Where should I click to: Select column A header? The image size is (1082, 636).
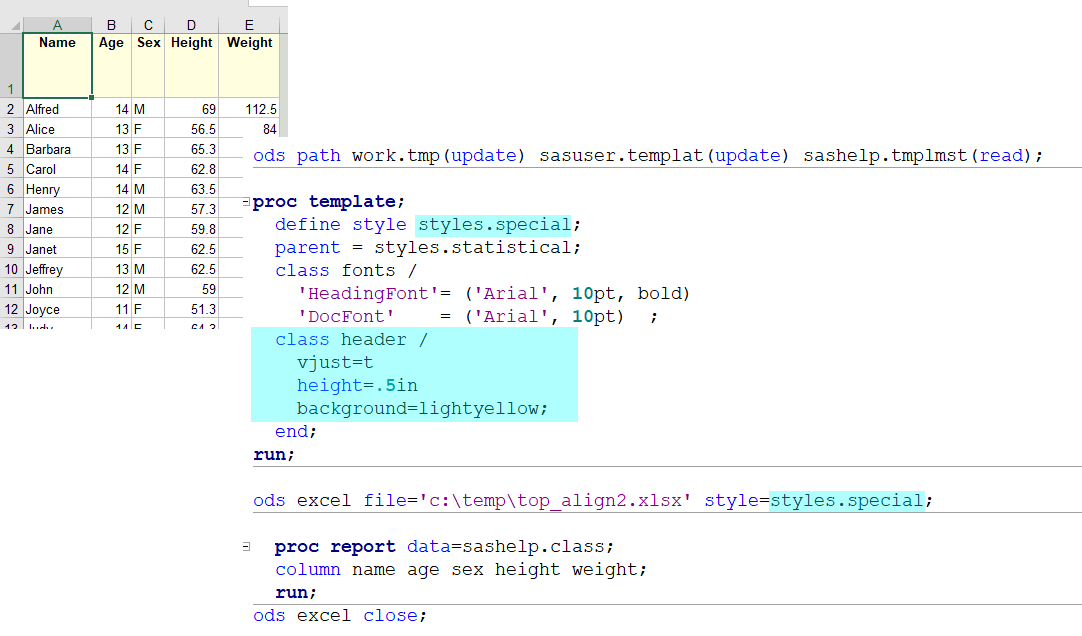tap(57, 25)
